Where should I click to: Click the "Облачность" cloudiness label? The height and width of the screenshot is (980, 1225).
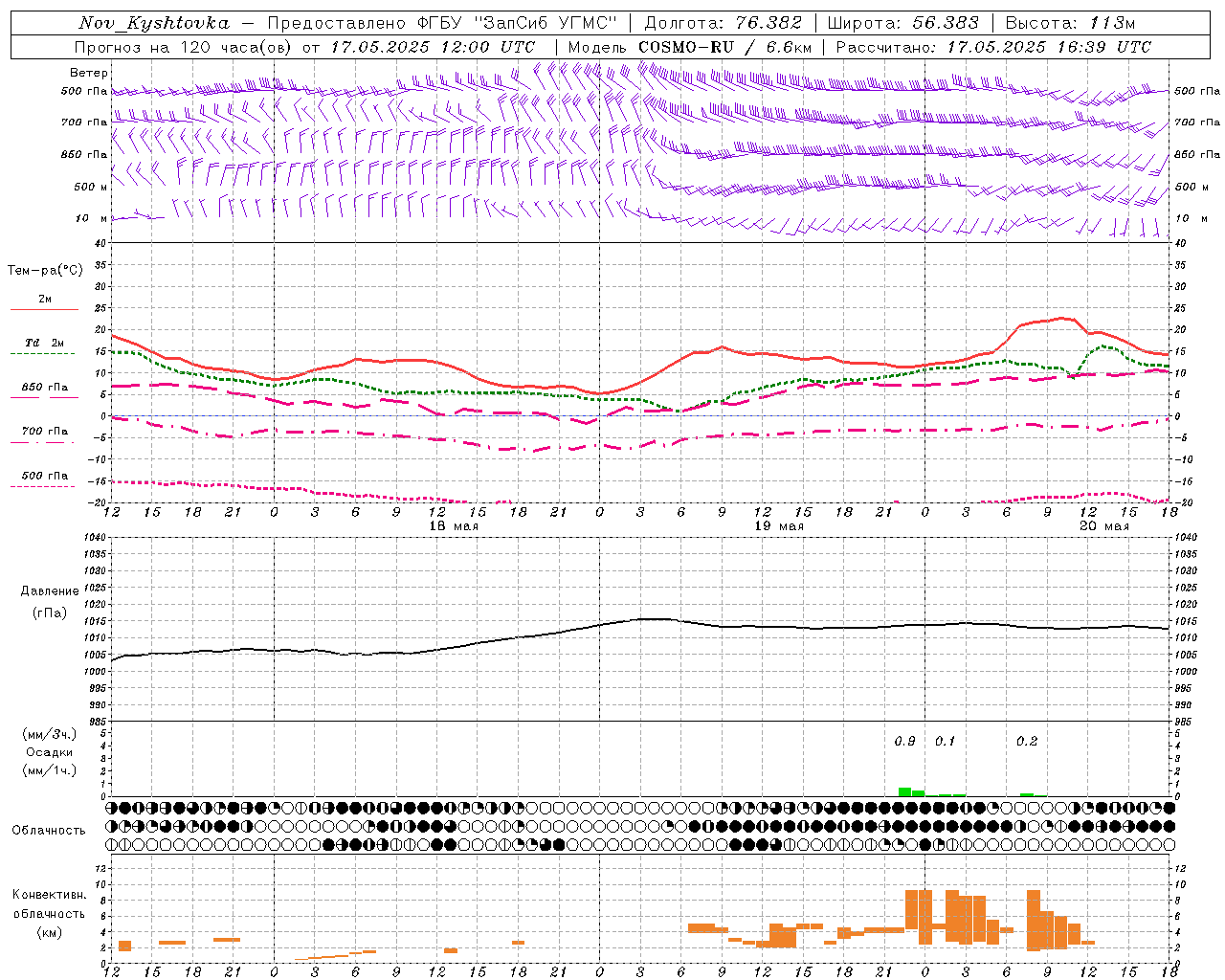tap(49, 831)
